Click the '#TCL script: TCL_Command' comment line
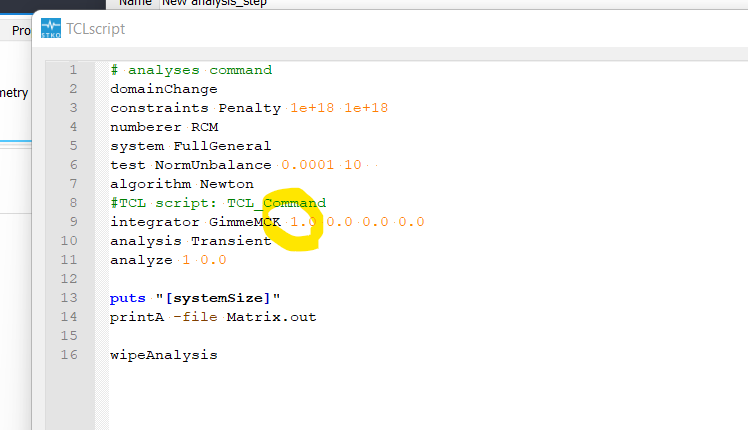Screen dimensions: 748x430 [218, 203]
